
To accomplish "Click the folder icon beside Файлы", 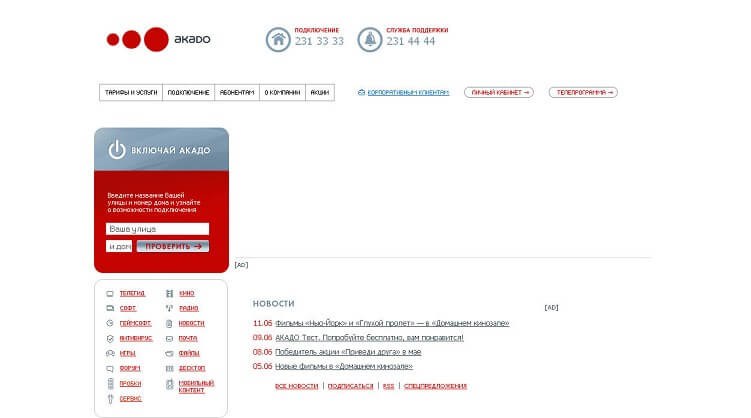I will tap(169, 353).
